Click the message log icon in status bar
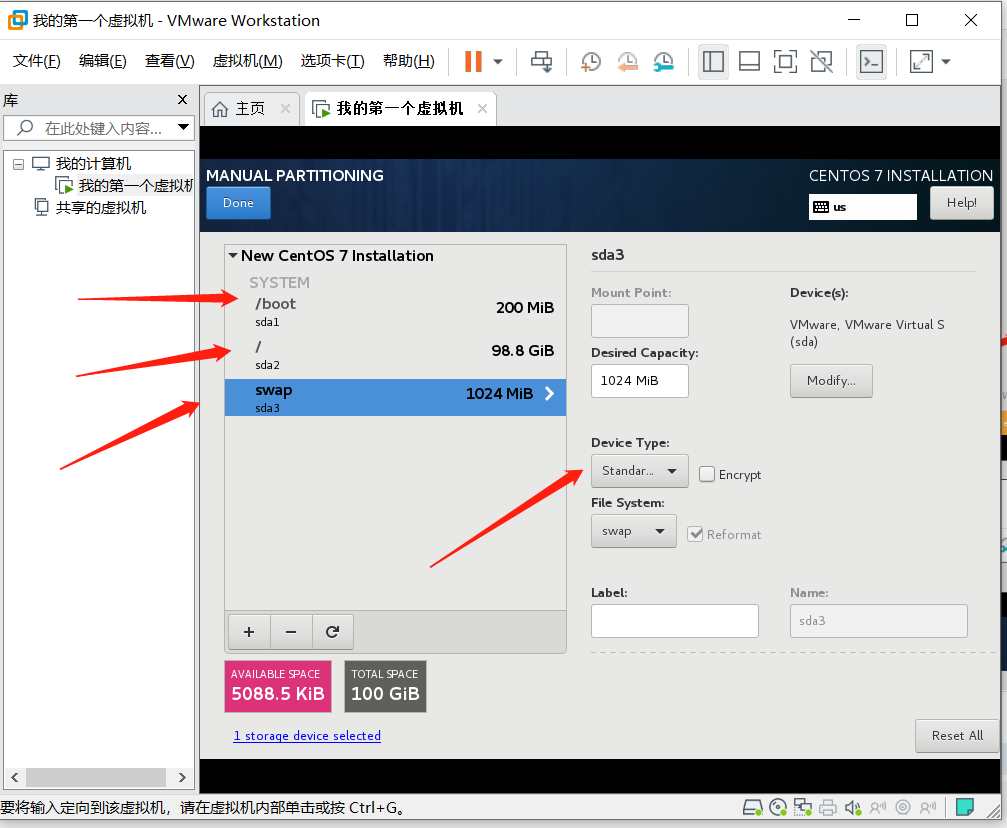The width and height of the screenshot is (1007, 828). 965,807
